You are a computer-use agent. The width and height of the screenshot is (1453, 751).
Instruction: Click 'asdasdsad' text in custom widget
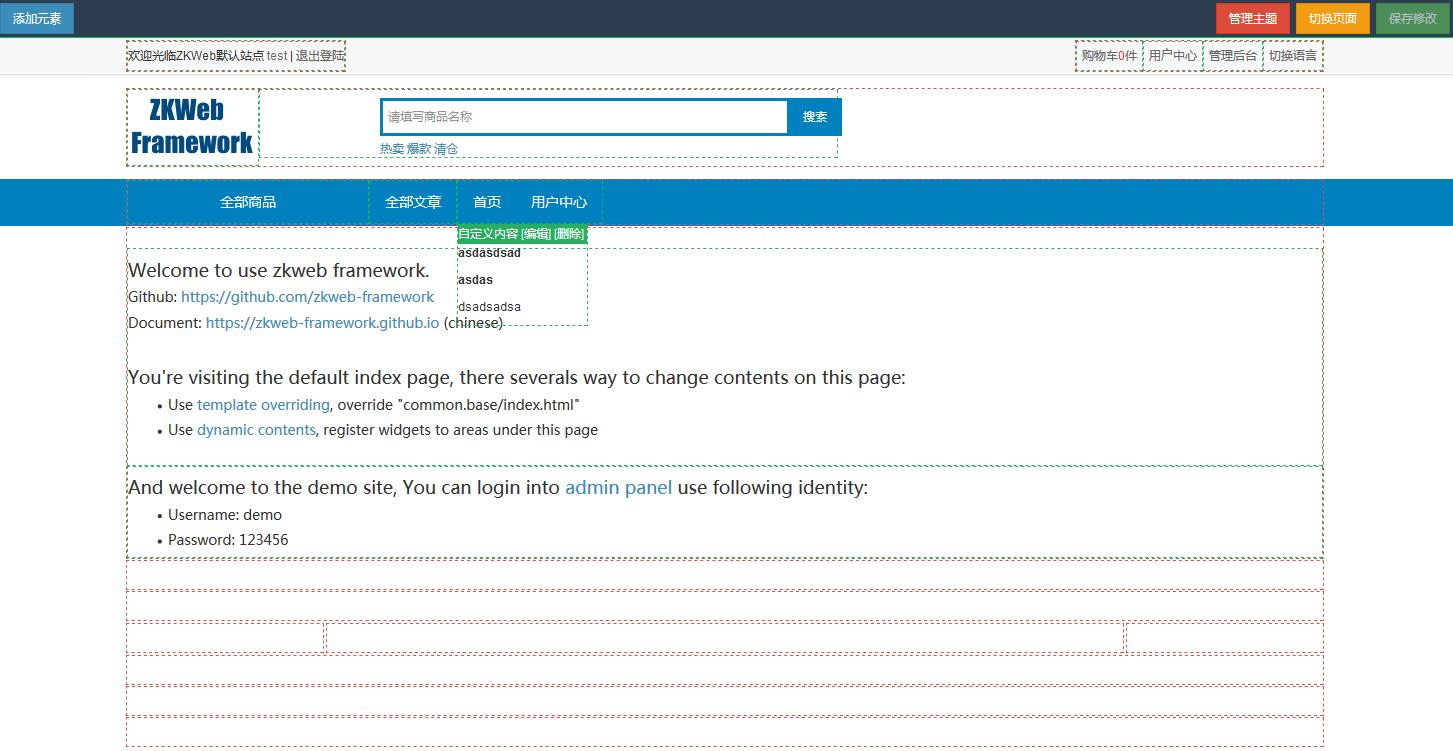click(x=489, y=253)
